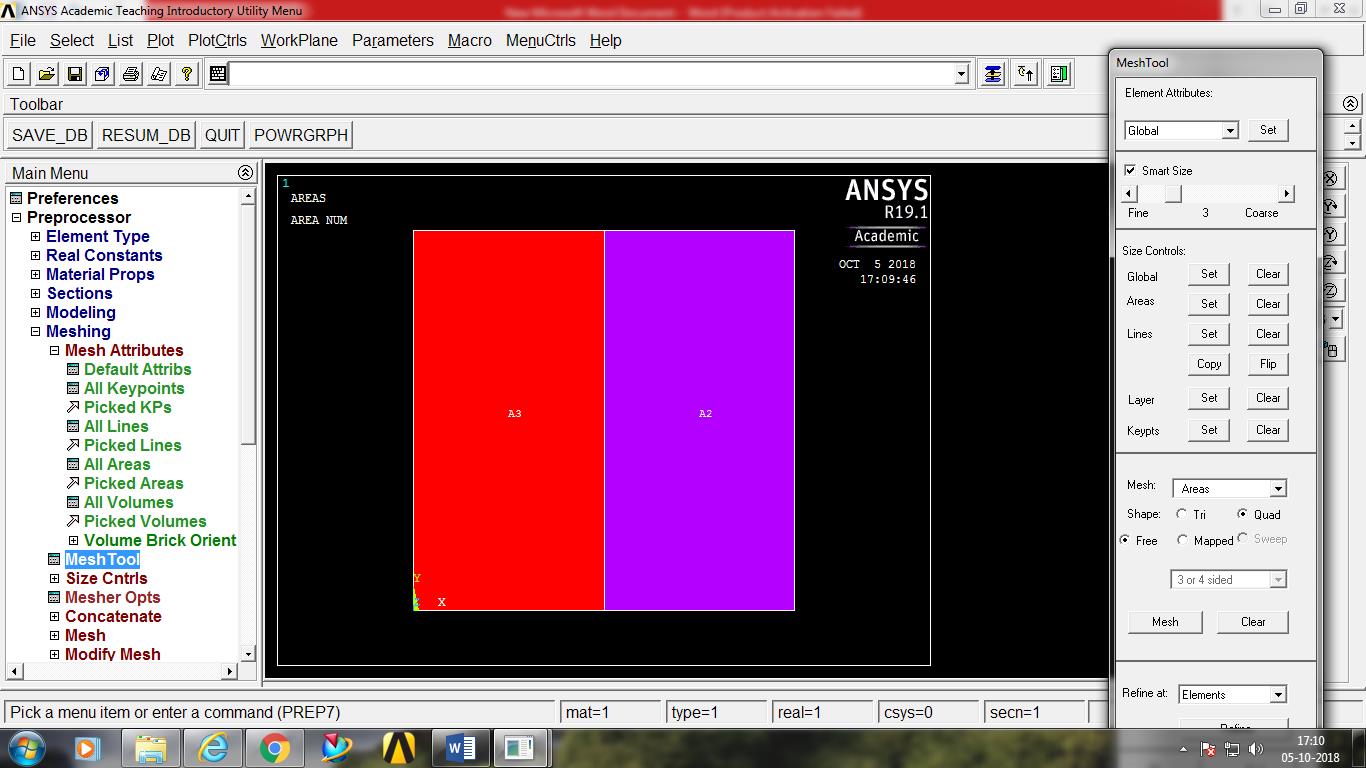Click the Contact Manager icon
Viewport: 1366px width, 768px height.
tap(1059, 74)
